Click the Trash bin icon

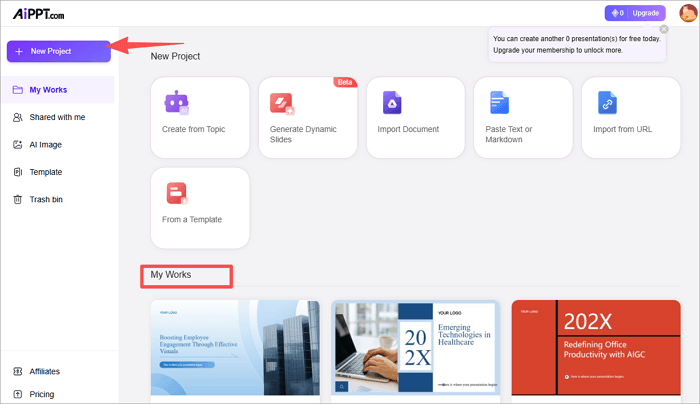pyautogui.click(x=17, y=200)
